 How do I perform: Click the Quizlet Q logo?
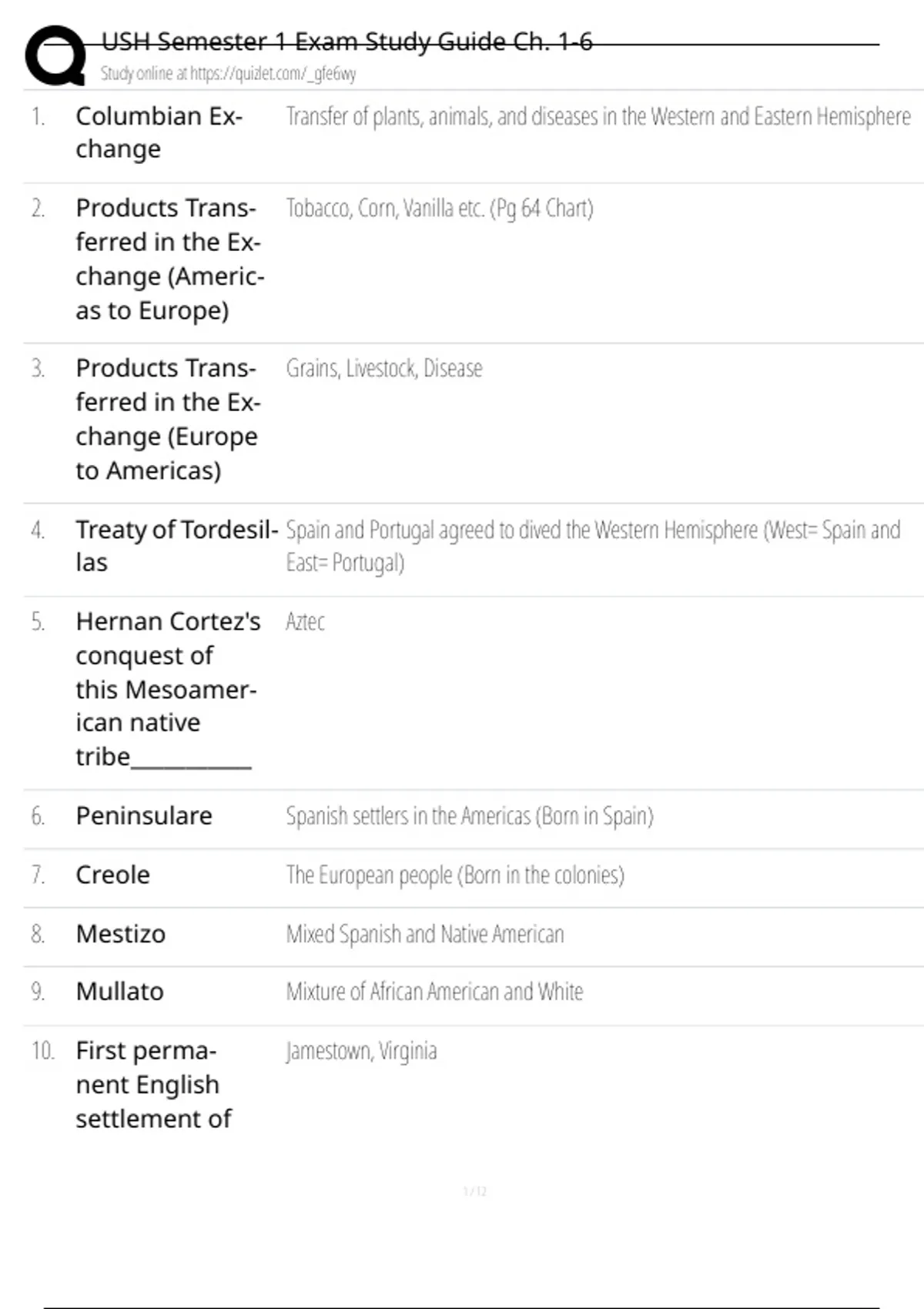tap(55, 55)
